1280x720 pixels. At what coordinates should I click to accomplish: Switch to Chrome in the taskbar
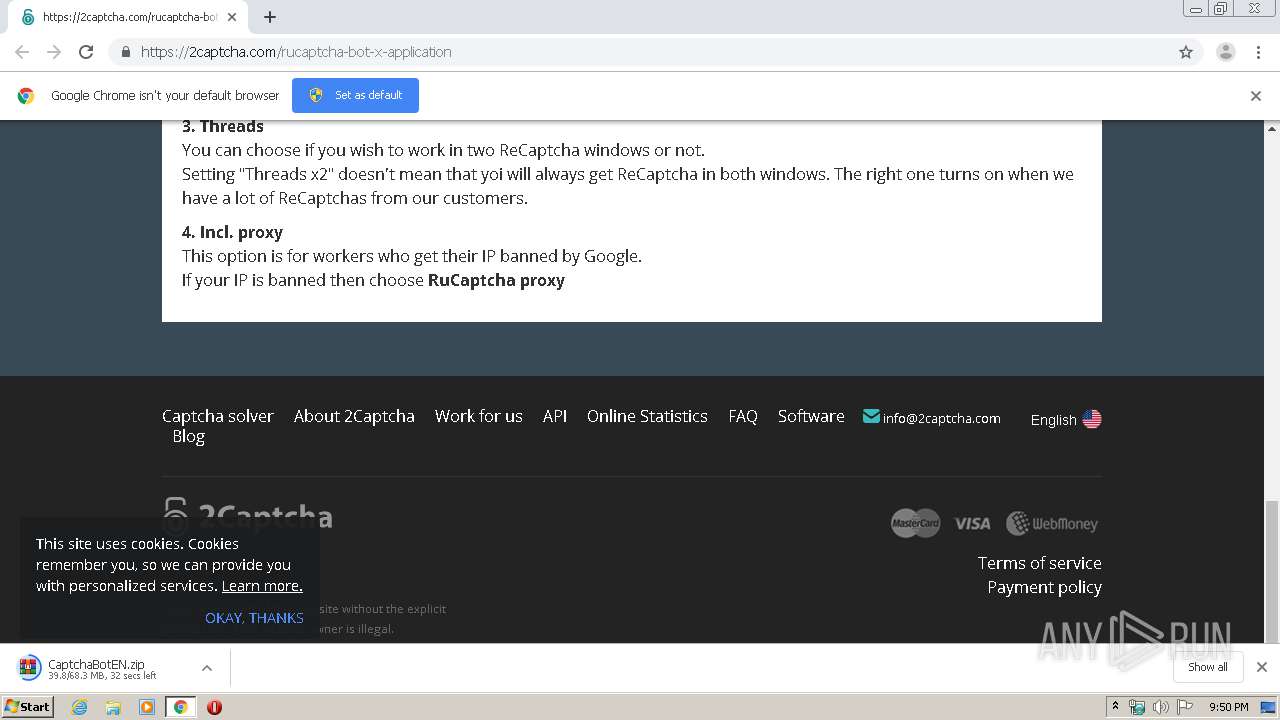click(x=180, y=707)
